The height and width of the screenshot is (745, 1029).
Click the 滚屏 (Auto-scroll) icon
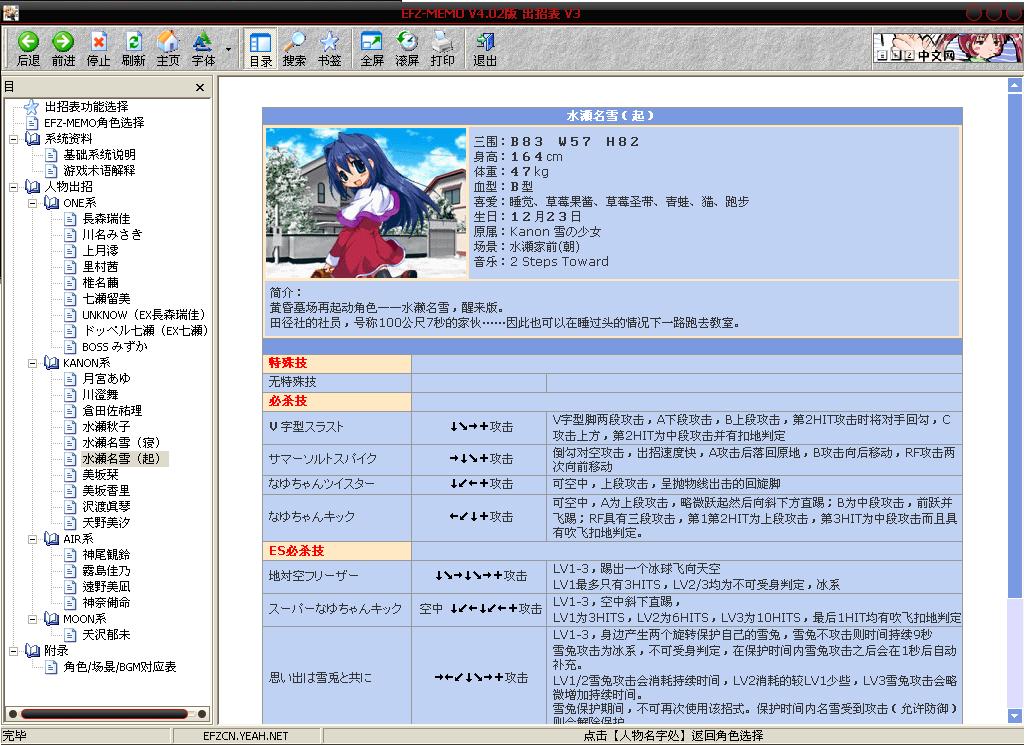click(x=407, y=49)
